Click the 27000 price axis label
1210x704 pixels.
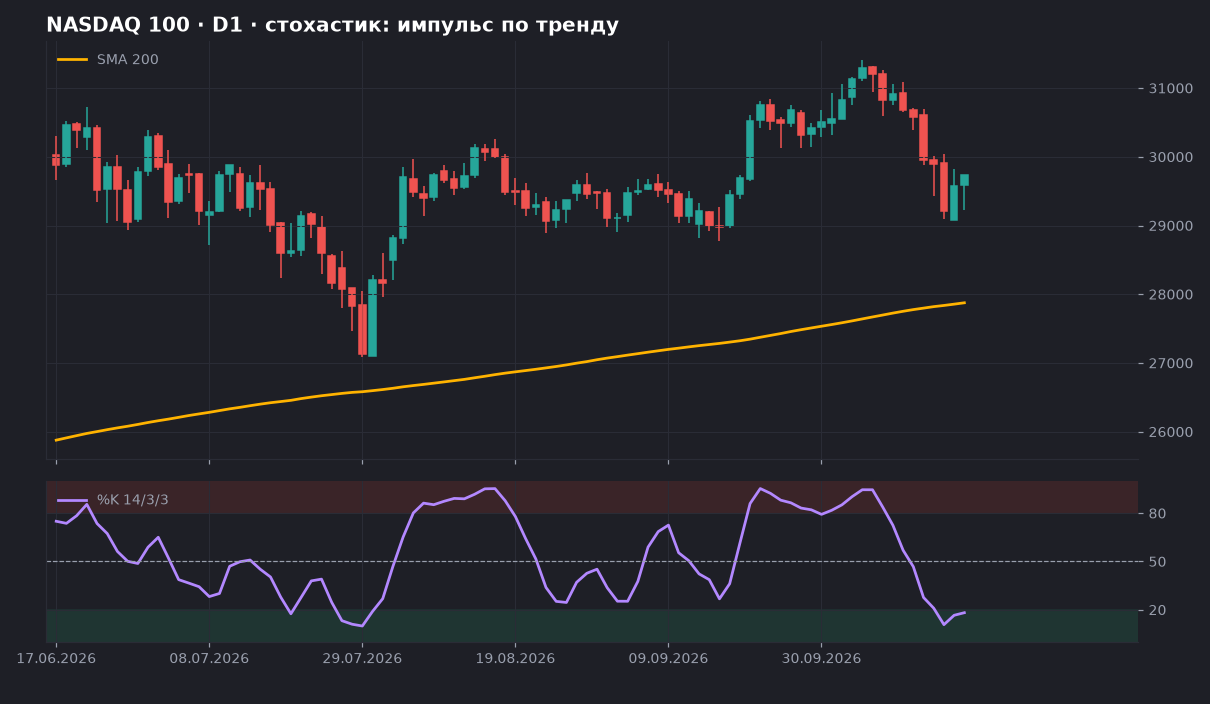point(1169,364)
